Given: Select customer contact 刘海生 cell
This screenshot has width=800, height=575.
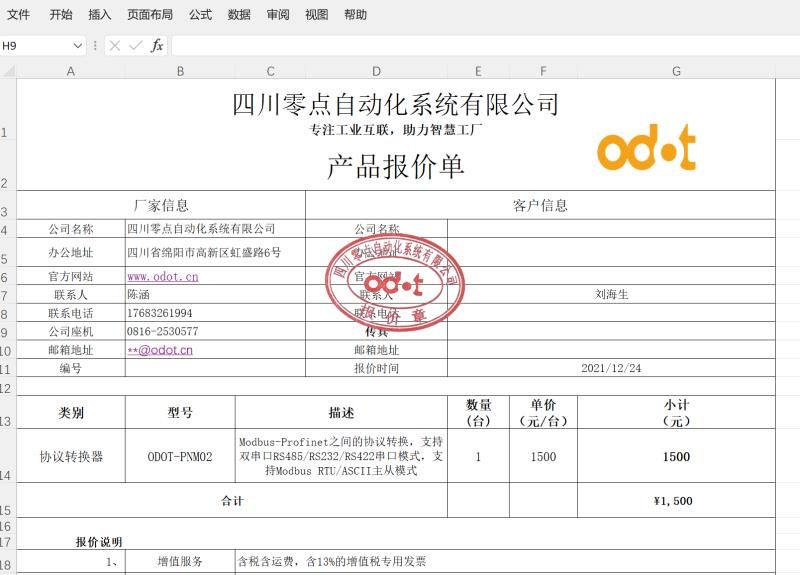Looking at the screenshot, I should click(x=611, y=294).
